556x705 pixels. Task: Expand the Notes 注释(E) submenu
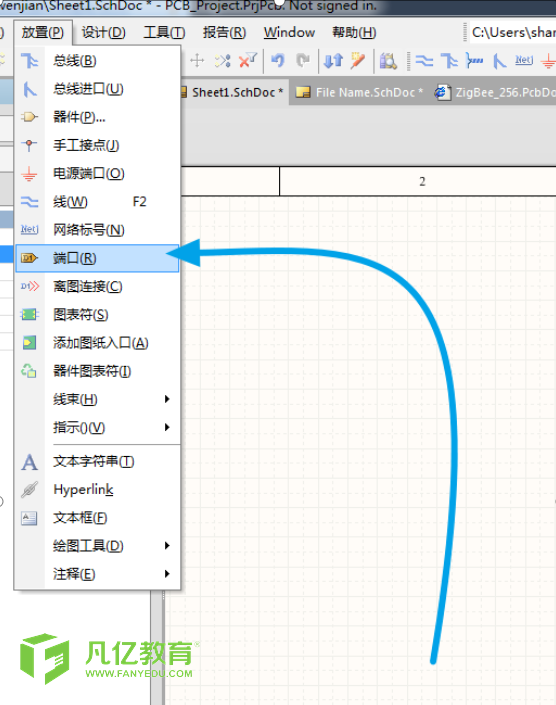pos(97,574)
